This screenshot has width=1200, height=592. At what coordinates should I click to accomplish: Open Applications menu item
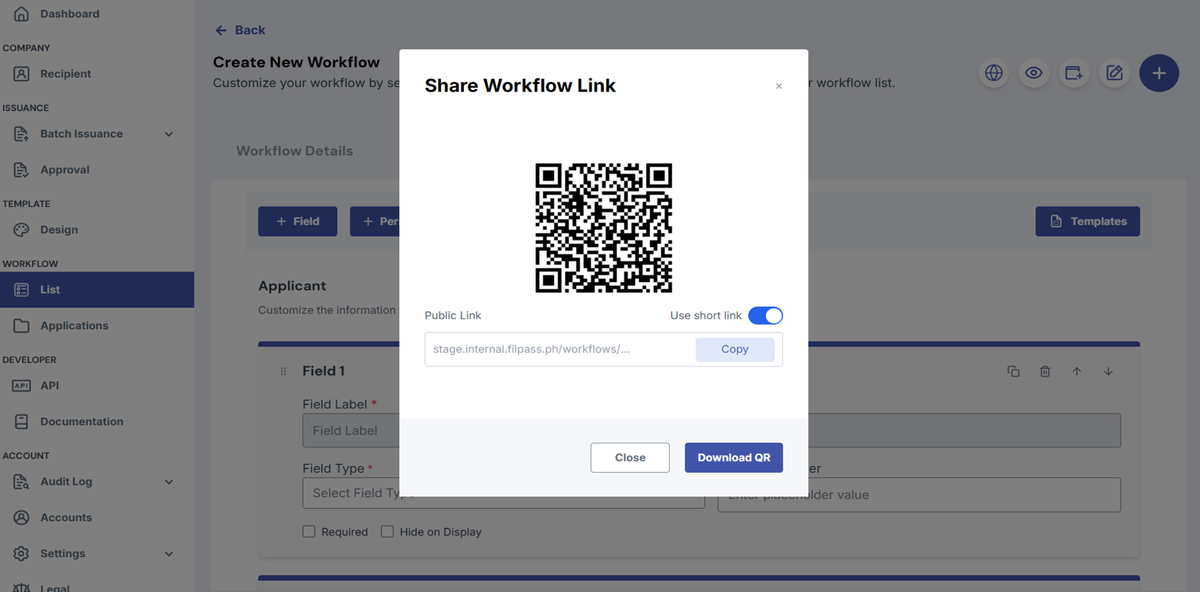(97, 326)
